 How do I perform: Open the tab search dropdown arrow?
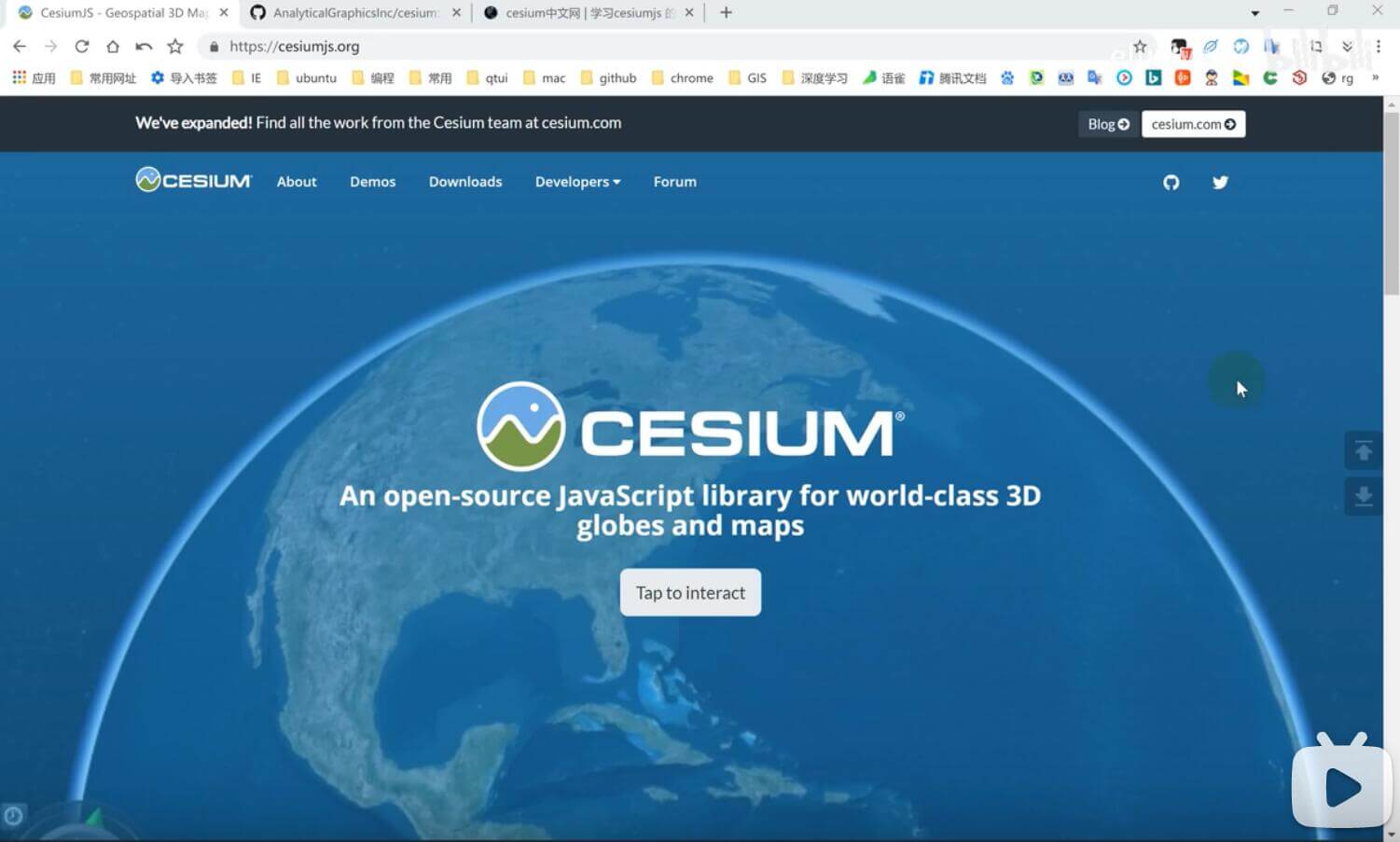pyautogui.click(x=1255, y=12)
